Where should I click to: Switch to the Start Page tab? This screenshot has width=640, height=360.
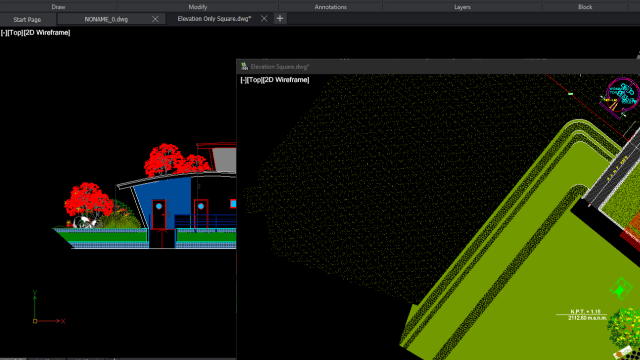click(27, 19)
